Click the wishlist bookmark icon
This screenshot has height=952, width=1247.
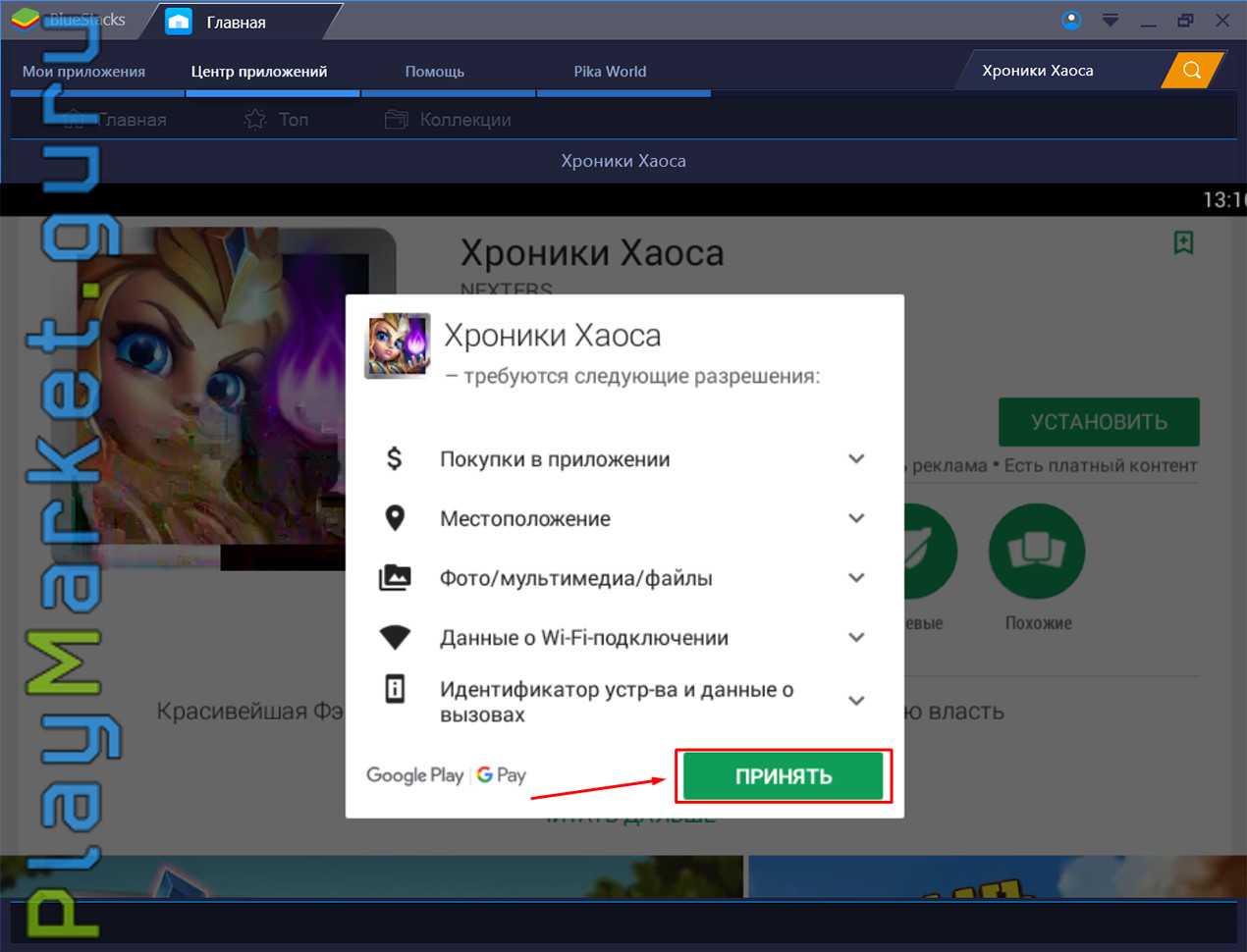(1184, 242)
